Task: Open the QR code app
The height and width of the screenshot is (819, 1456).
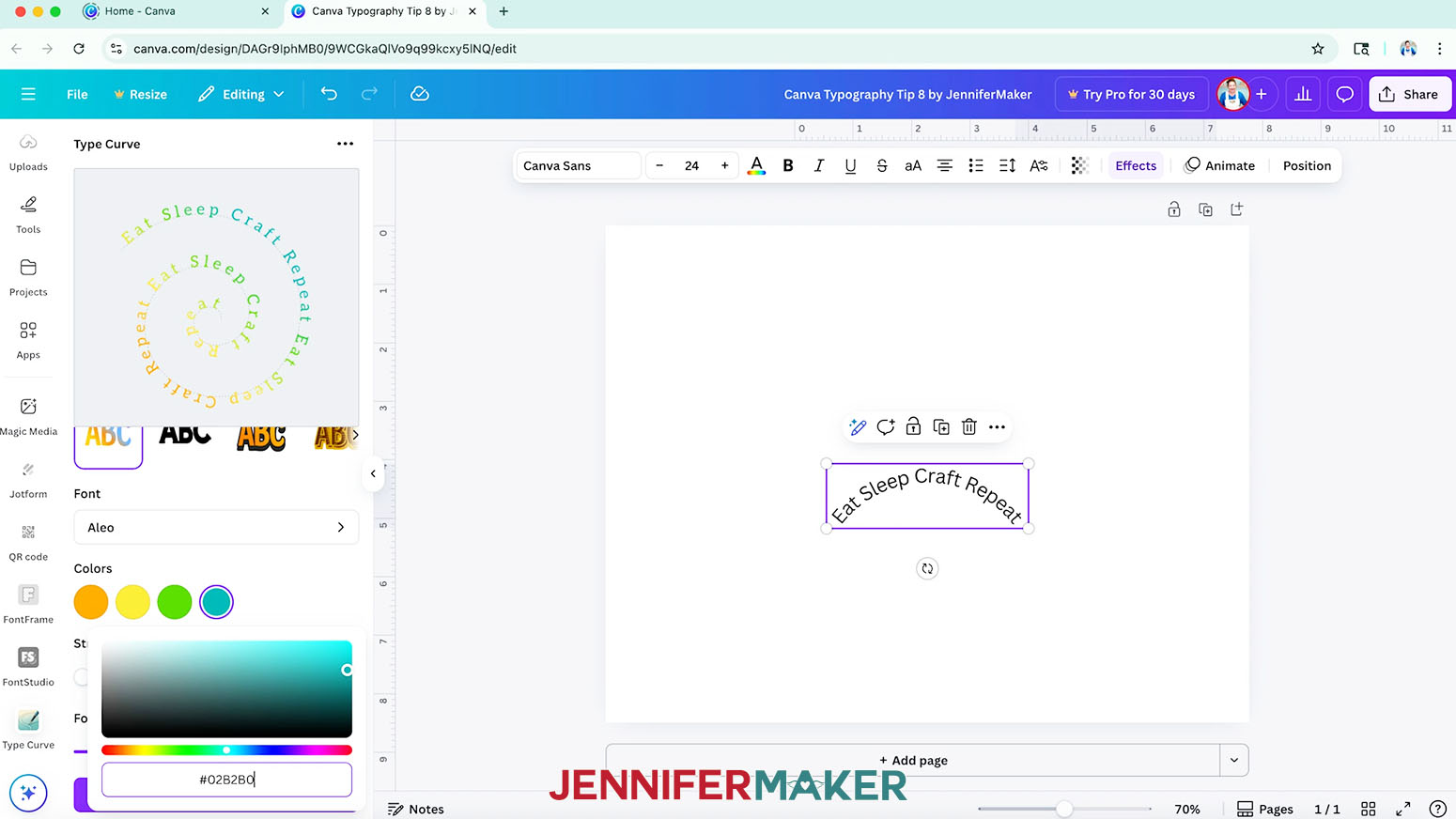Action: coord(28,542)
